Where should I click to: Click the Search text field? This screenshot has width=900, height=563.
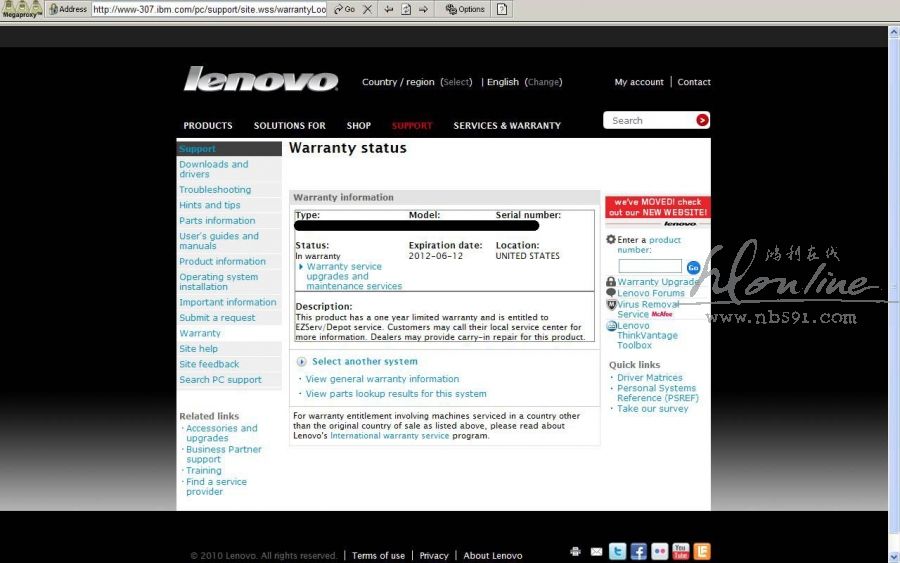click(649, 120)
